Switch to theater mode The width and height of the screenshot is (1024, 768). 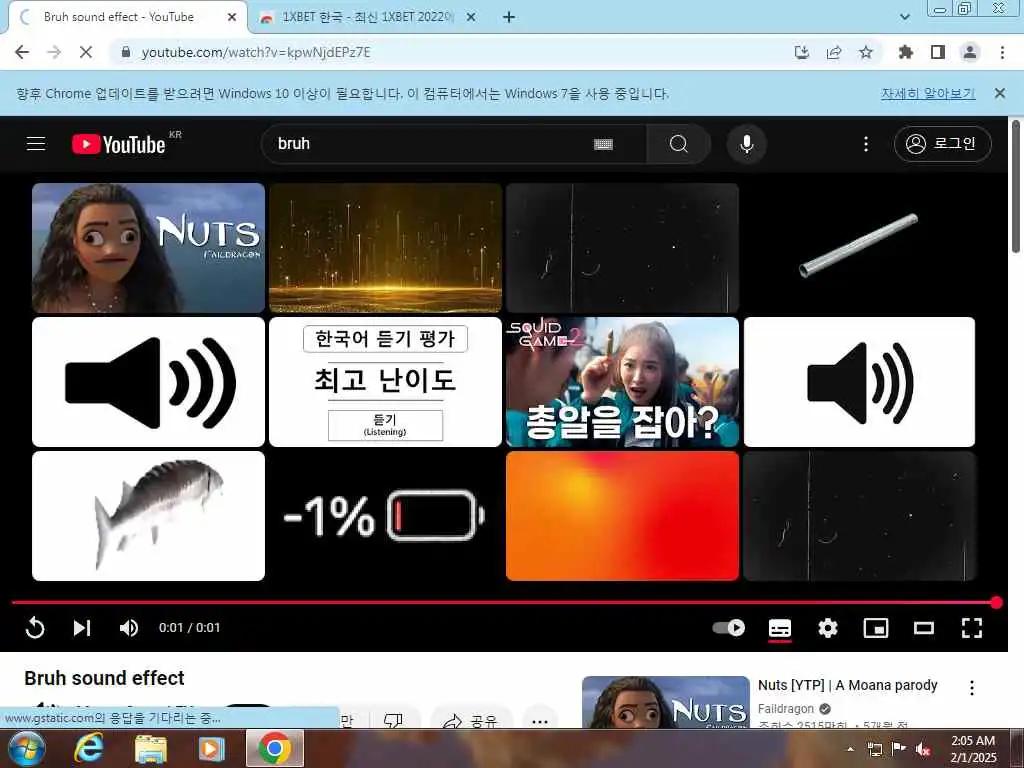pos(923,628)
